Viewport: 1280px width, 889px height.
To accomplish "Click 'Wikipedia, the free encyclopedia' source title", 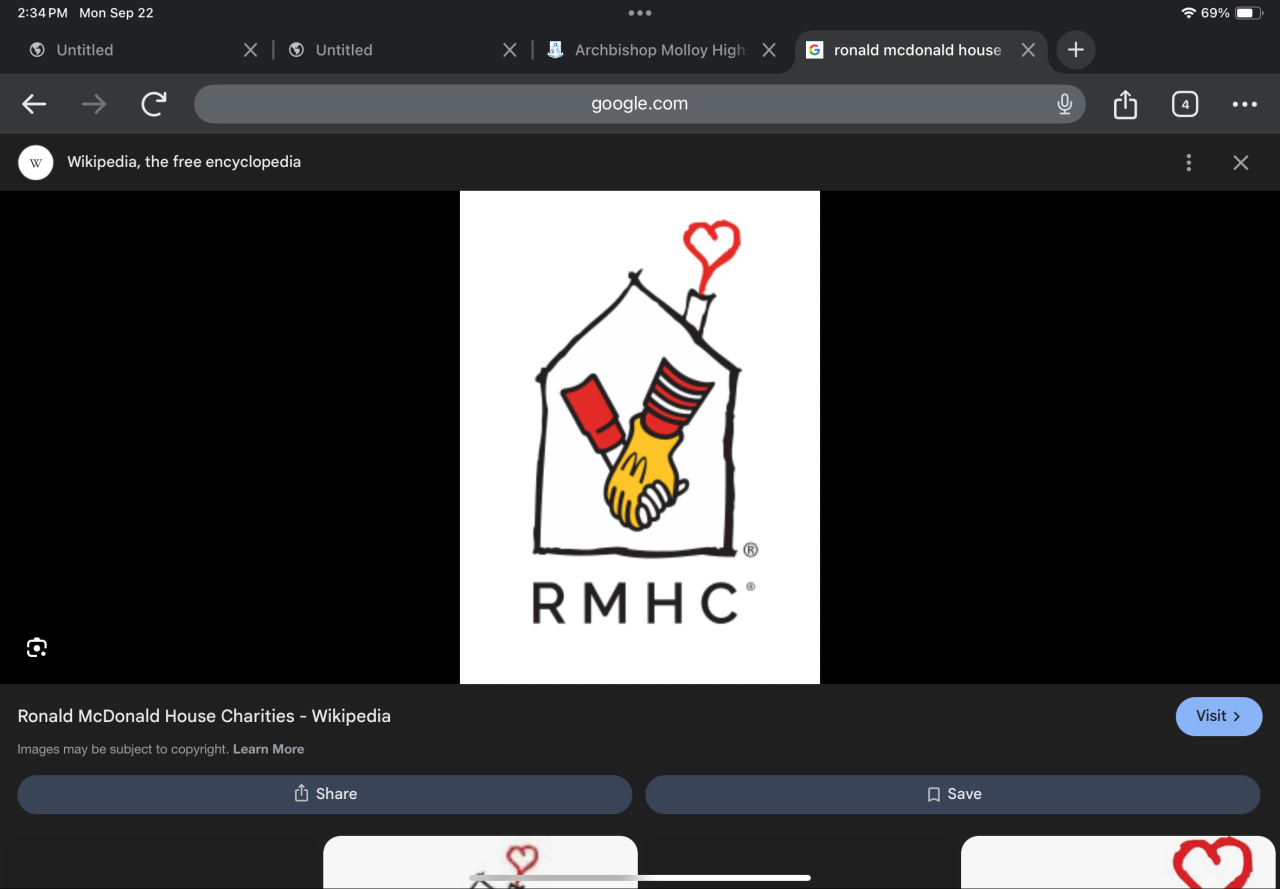I will pos(184,162).
